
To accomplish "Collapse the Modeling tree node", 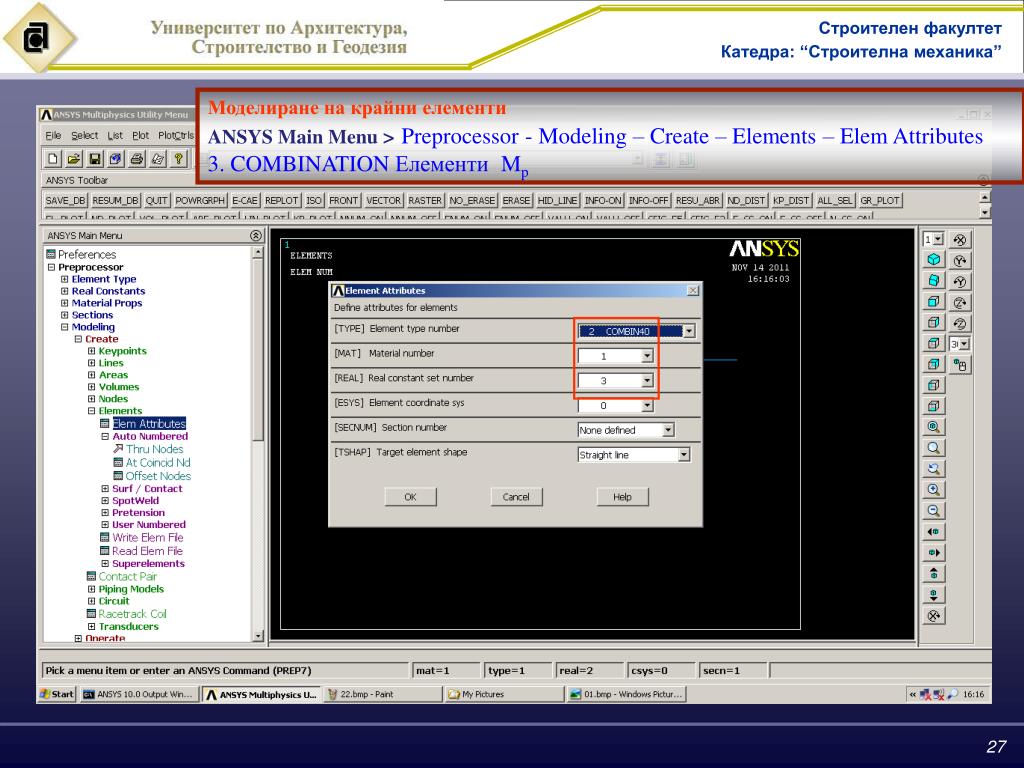I will click(x=65, y=327).
